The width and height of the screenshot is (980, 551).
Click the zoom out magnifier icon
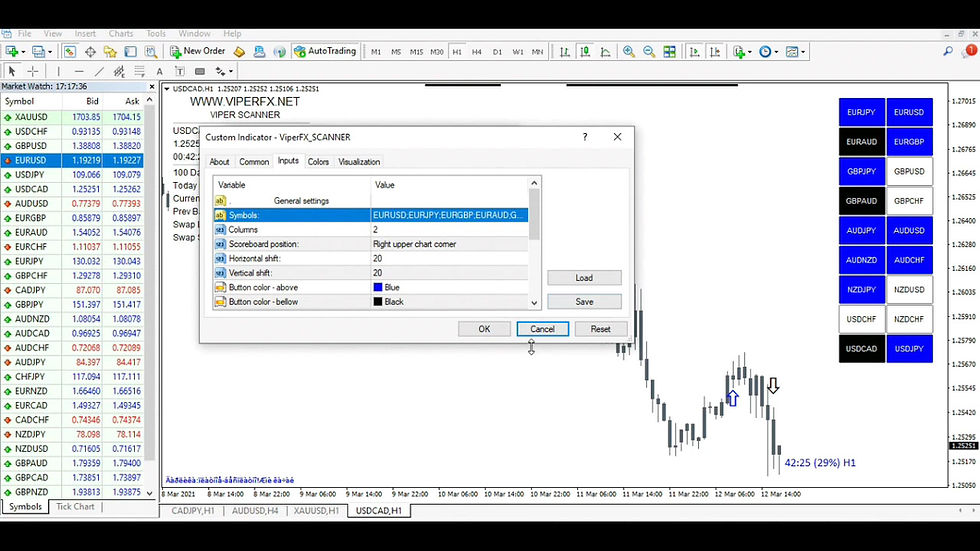tap(649, 52)
